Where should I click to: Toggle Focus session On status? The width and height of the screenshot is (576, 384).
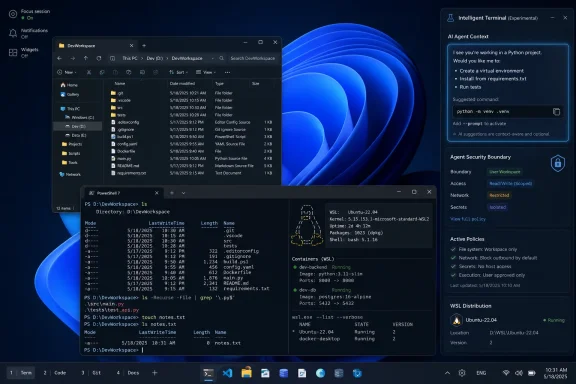point(27,18)
